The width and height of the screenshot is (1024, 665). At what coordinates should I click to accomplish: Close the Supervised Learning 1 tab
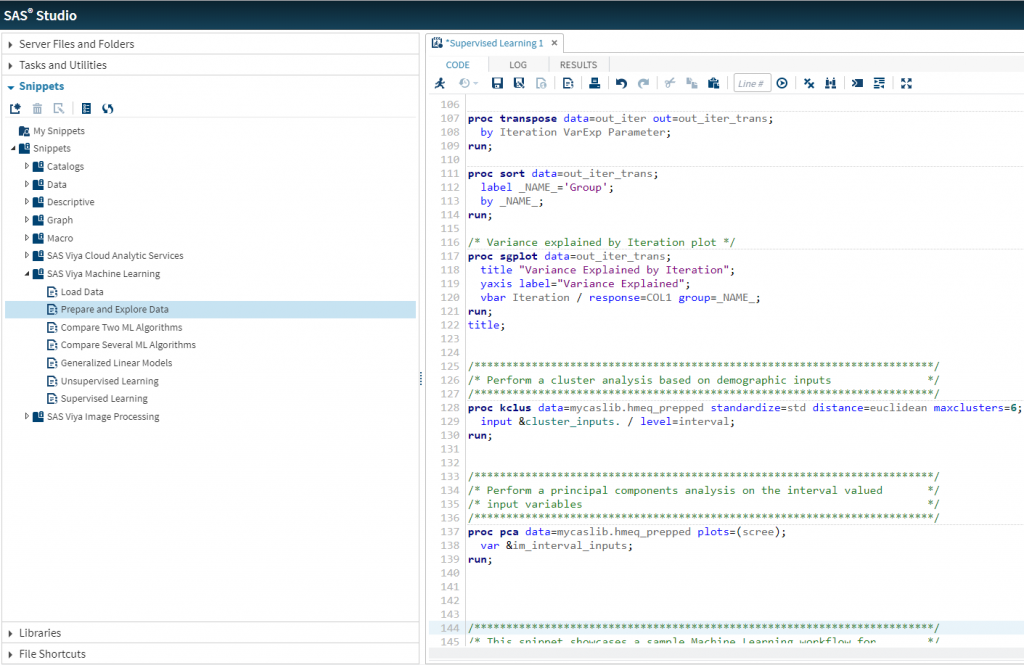[554, 42]
